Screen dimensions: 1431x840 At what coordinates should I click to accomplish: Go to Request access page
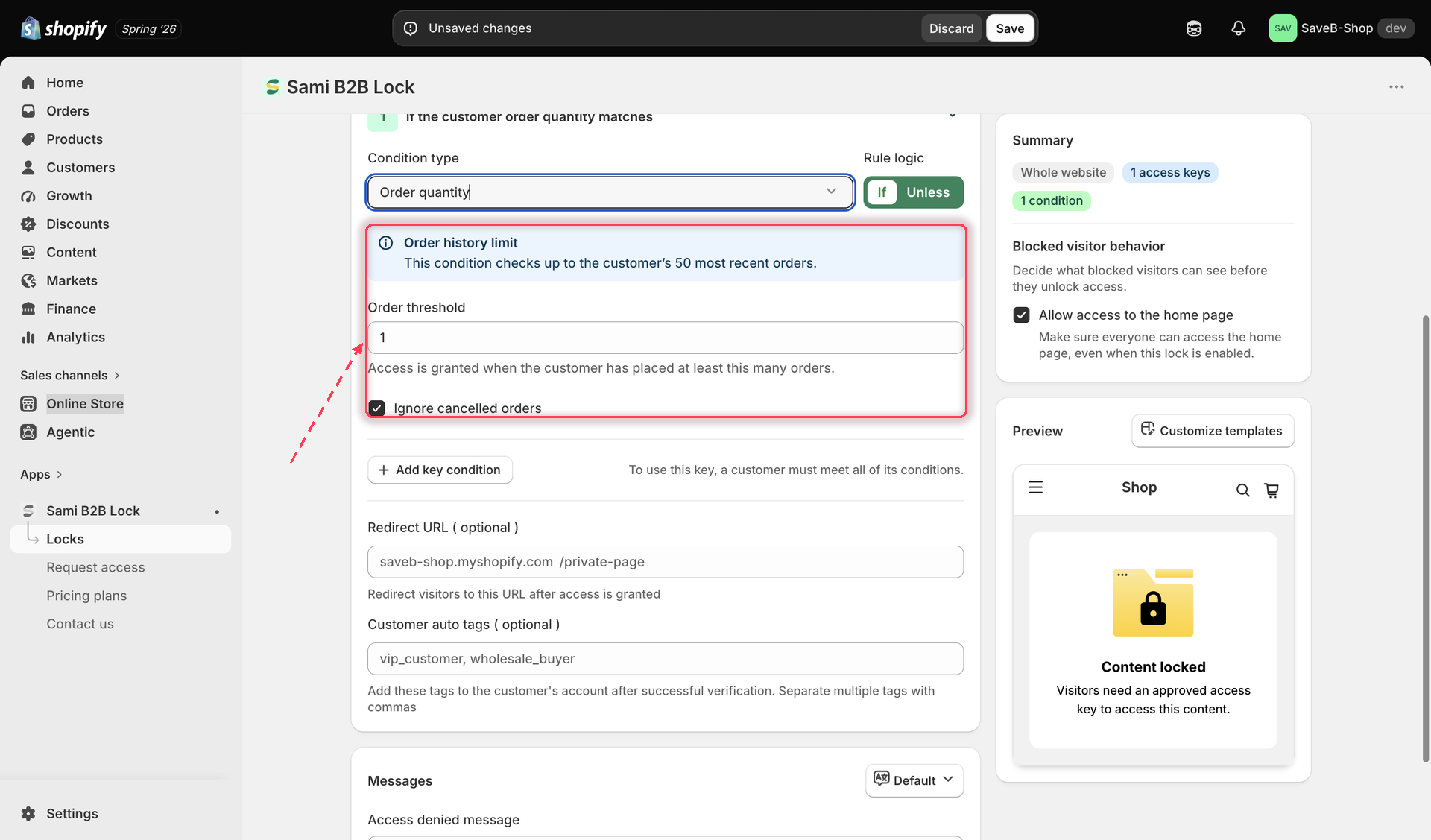95,568
